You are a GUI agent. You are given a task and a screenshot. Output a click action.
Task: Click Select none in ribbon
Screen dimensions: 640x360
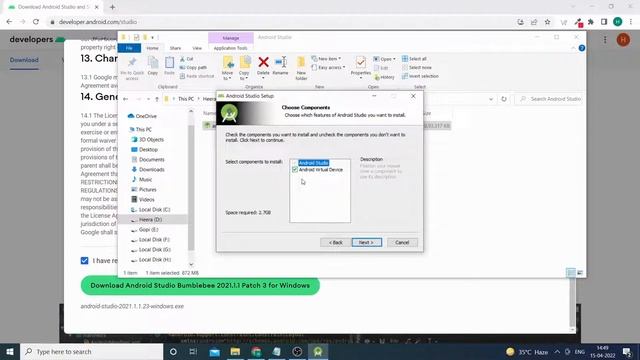pyautogui.click(x=416, y=68)
